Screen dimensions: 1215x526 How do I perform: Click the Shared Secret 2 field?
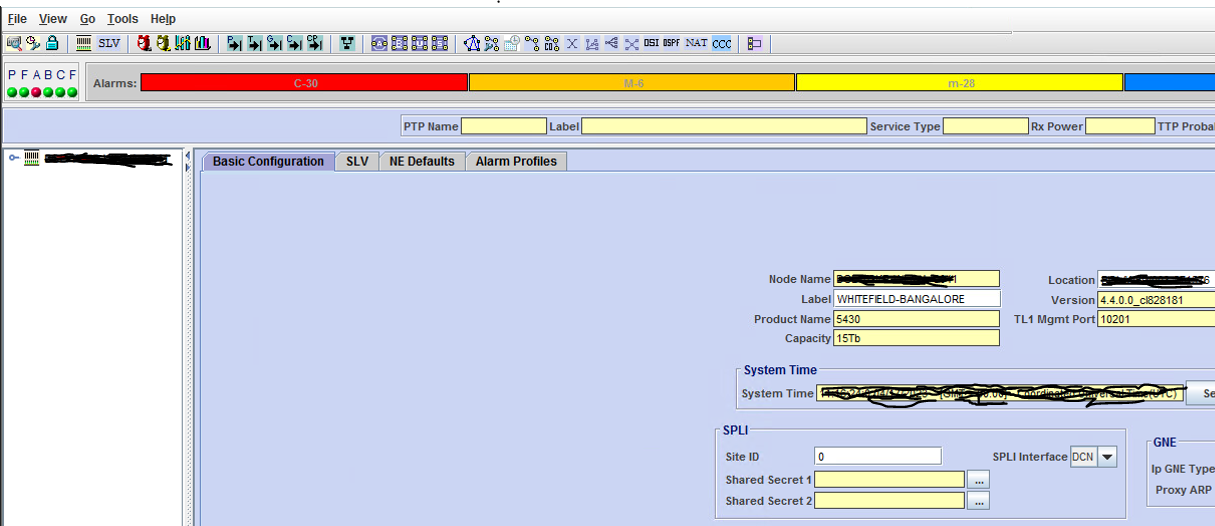click(889, 501)
